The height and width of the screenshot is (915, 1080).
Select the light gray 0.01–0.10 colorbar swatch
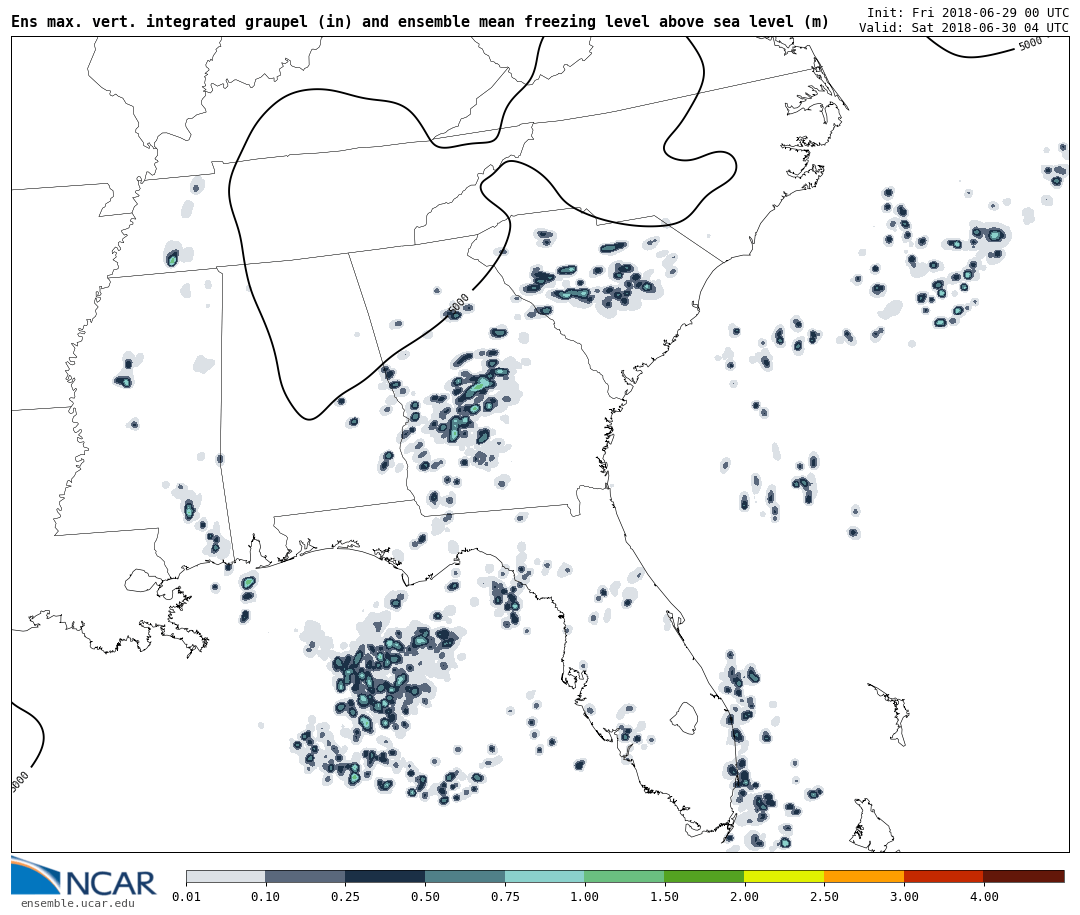point(225,876)
